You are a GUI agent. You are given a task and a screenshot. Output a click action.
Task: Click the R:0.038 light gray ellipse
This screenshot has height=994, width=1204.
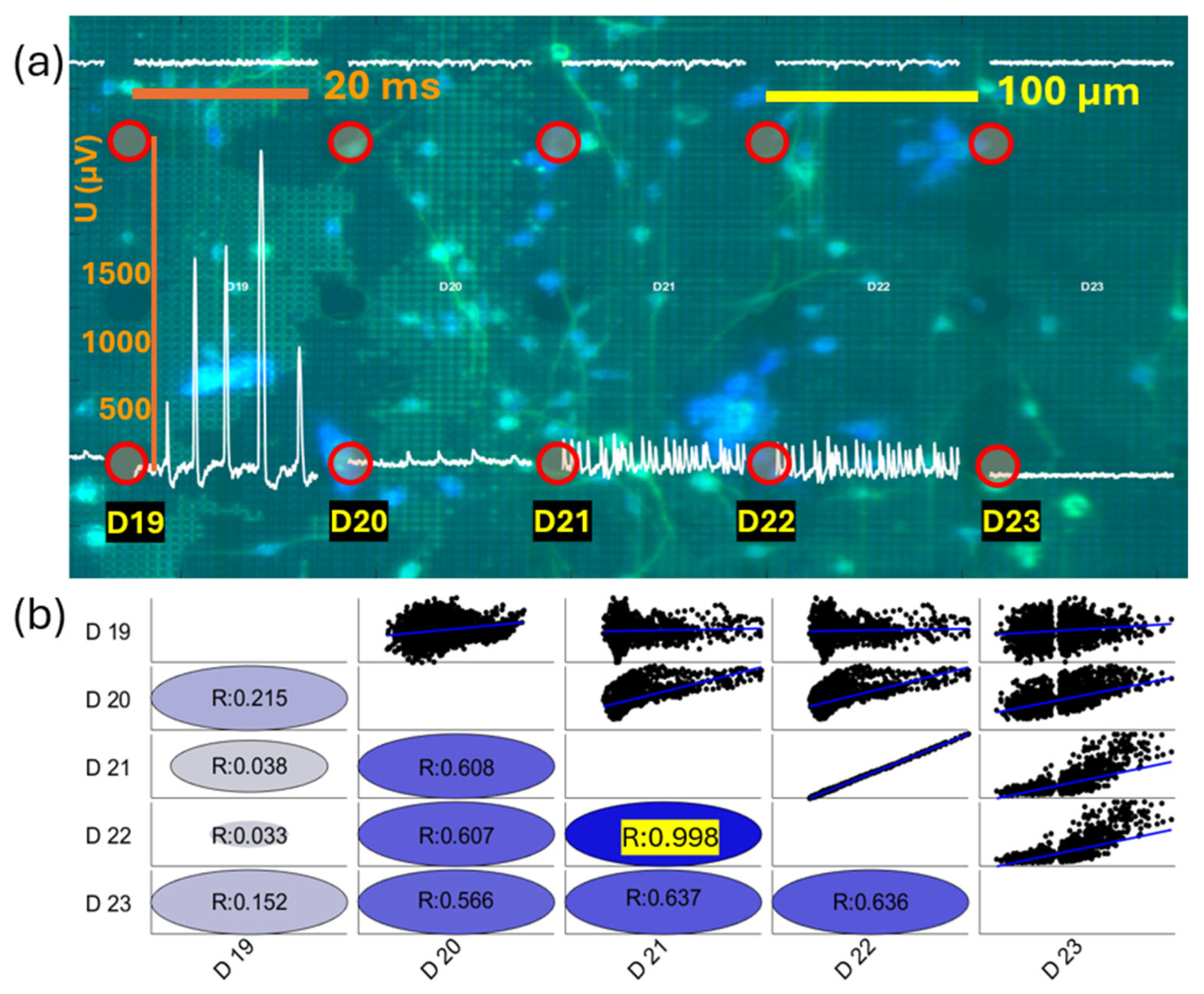pyautogui.click(x=249, y=766)
